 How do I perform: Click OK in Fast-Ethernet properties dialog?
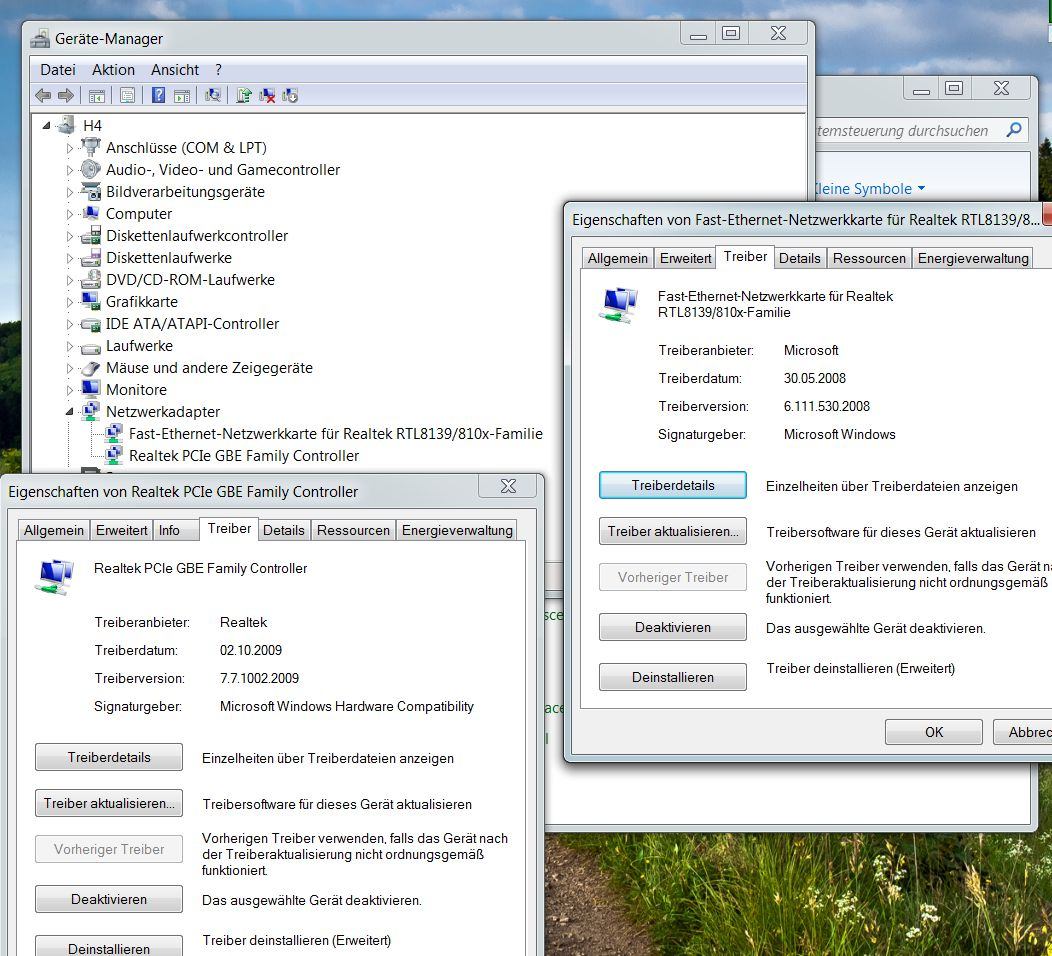[x=933, y=732]
